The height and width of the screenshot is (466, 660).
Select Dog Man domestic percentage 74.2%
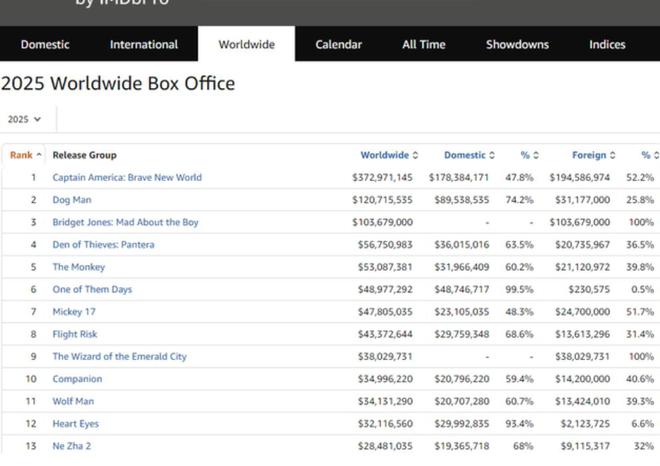coord(519,200)
